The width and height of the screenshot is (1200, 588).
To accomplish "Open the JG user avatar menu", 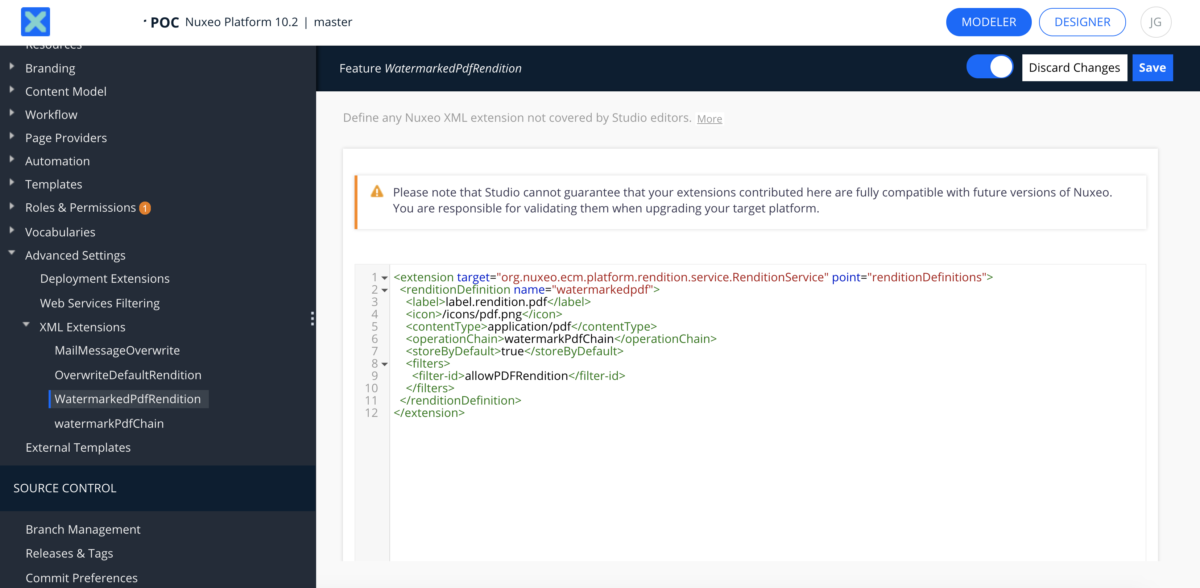I will (x=1156, y=21).
